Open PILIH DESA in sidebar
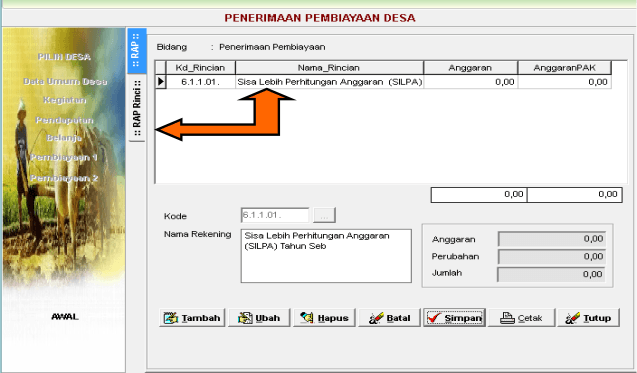Screen dimensions: 637x373 point(64,57)
